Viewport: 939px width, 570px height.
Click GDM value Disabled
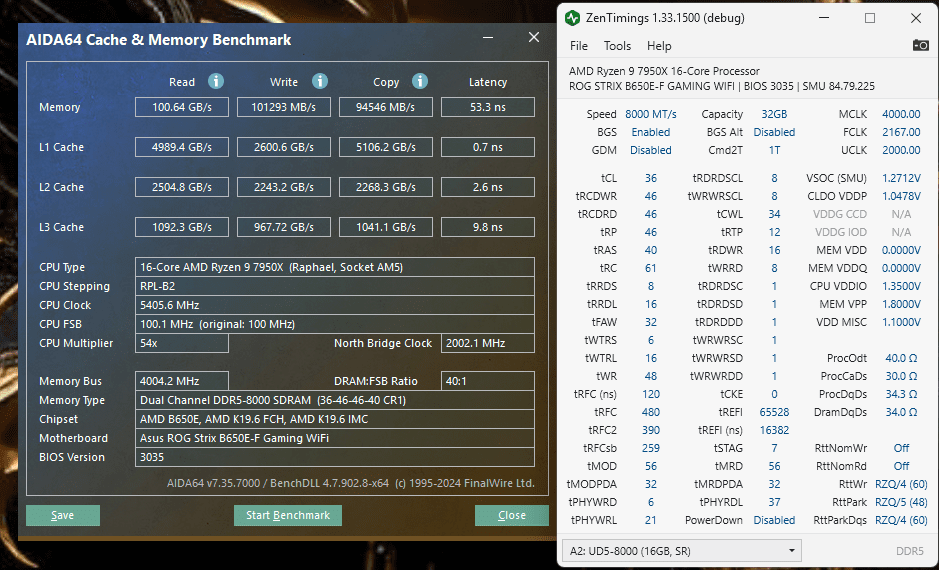pos(651,150)
